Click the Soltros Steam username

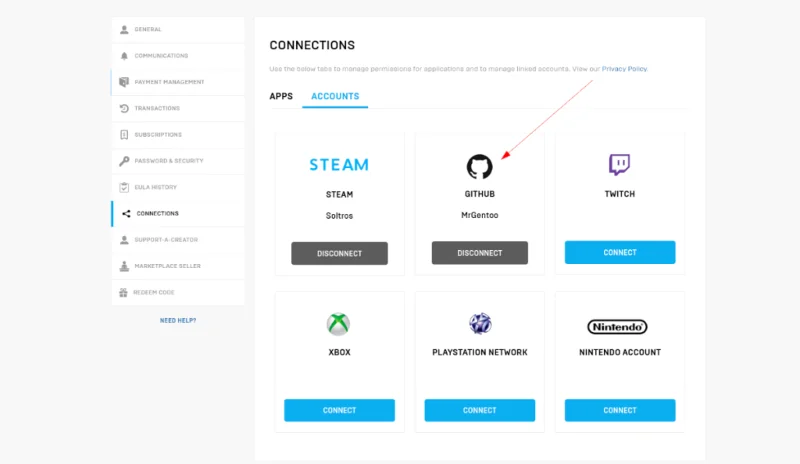click(339, 216)
